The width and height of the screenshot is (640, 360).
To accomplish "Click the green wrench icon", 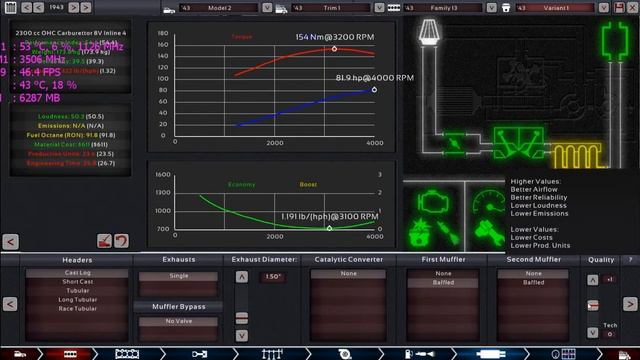I will pyautogui.click(x=489, y=233).
